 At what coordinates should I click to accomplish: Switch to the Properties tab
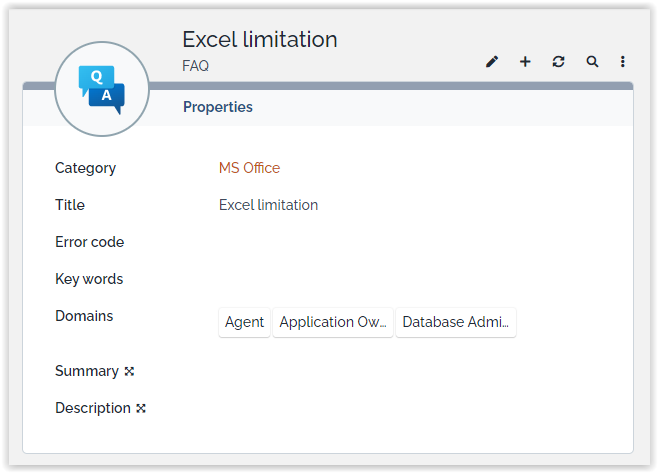pos(217,107)
